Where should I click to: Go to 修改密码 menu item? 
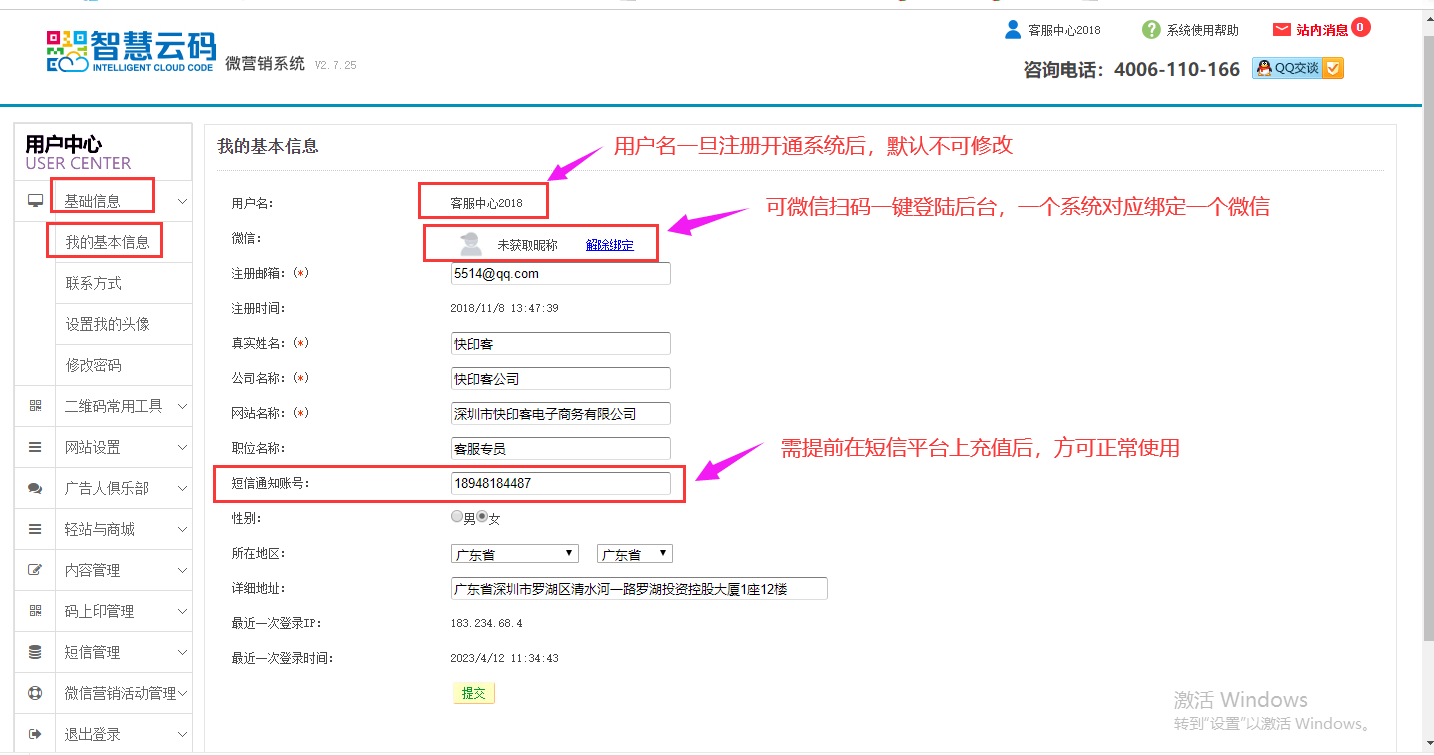(94, 365)
